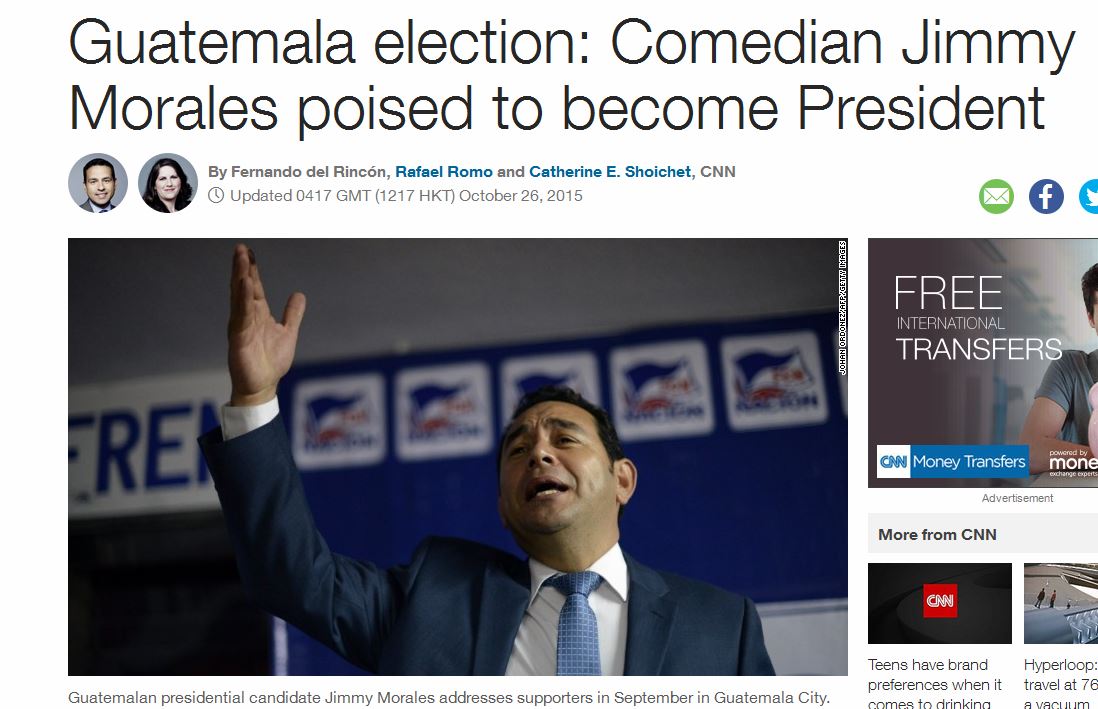This screenshot has height=709, width=1098.
Task: Click the Hyperloop story thumbnail
Action: (x=1060, y=603)
